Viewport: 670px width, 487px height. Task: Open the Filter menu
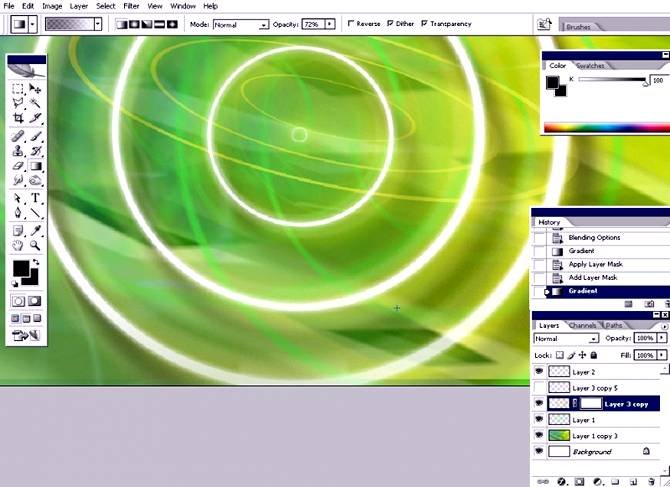pyautogui.click(x=131, y=6)
